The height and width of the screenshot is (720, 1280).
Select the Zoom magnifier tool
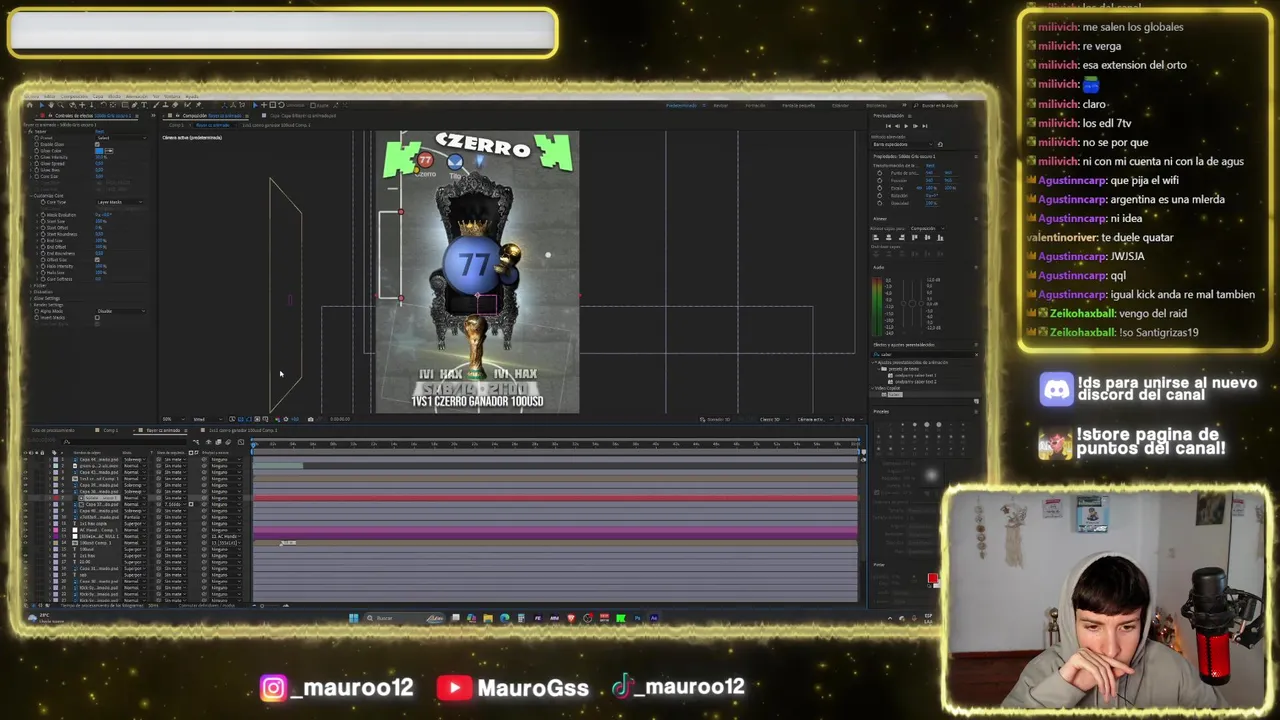coord(60,105)
